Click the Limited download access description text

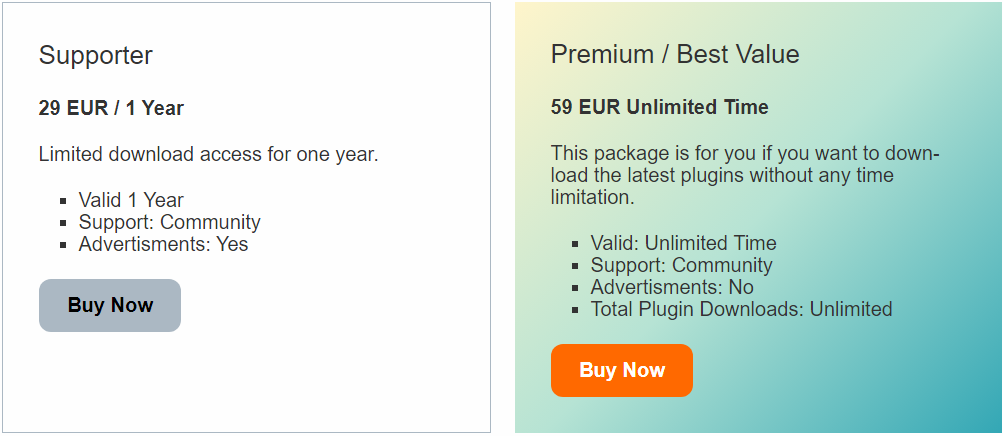coord(208,154)
